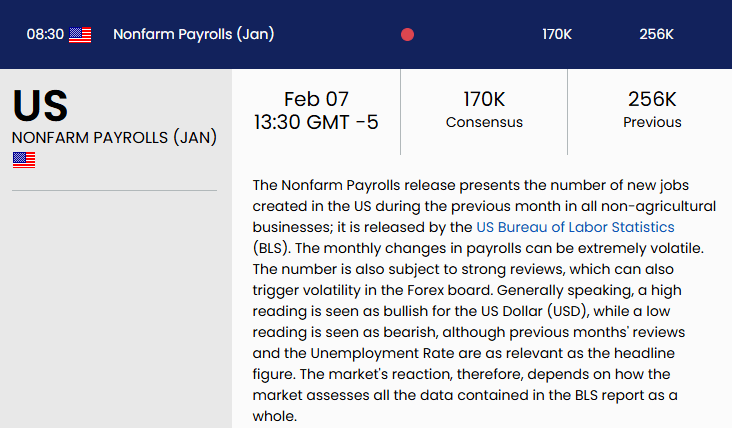The height and width of the screenshot is (428, 732).
Task: Click the large 170K figure above Consensus
Action: point(485,99)
